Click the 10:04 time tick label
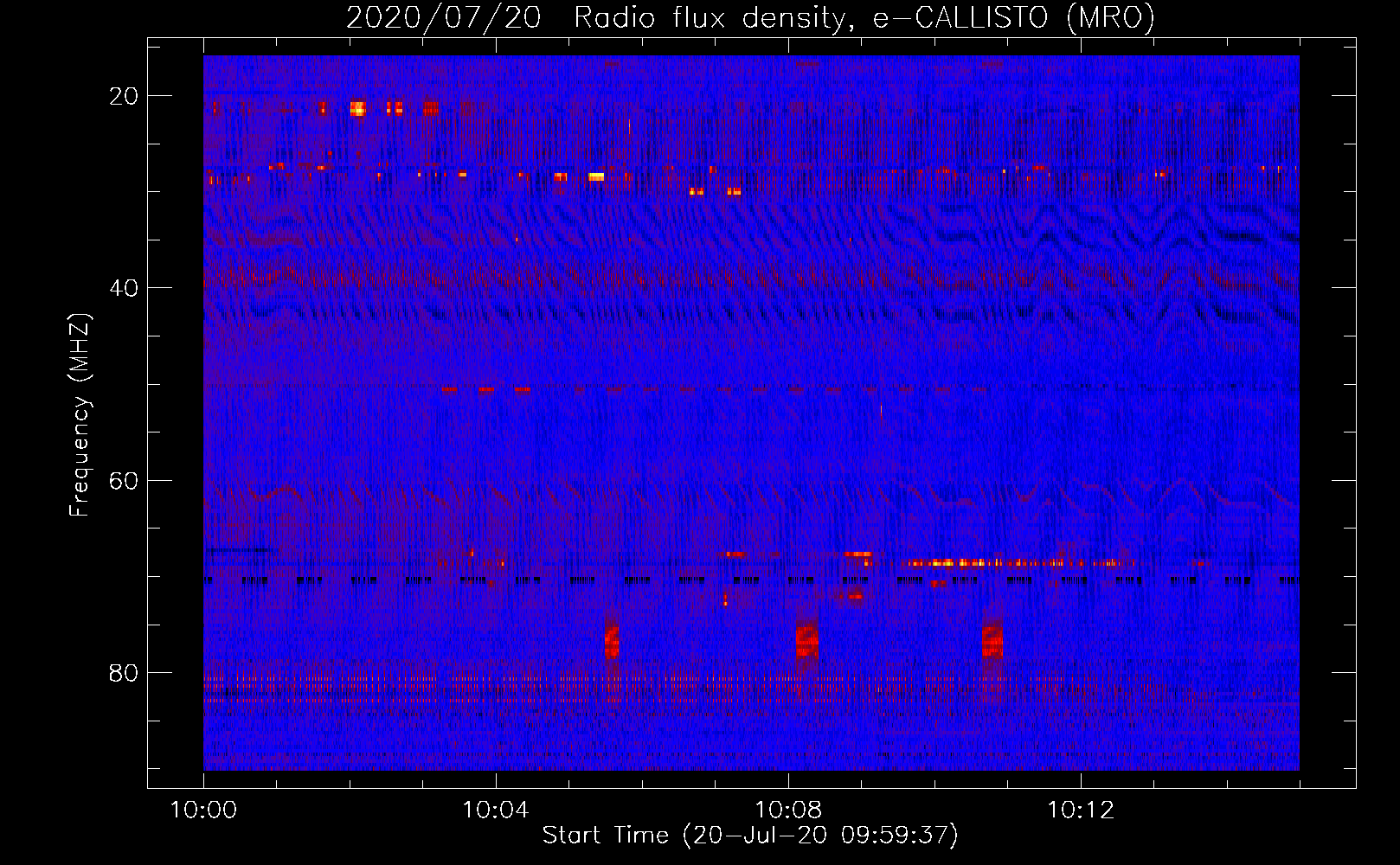 496,811
